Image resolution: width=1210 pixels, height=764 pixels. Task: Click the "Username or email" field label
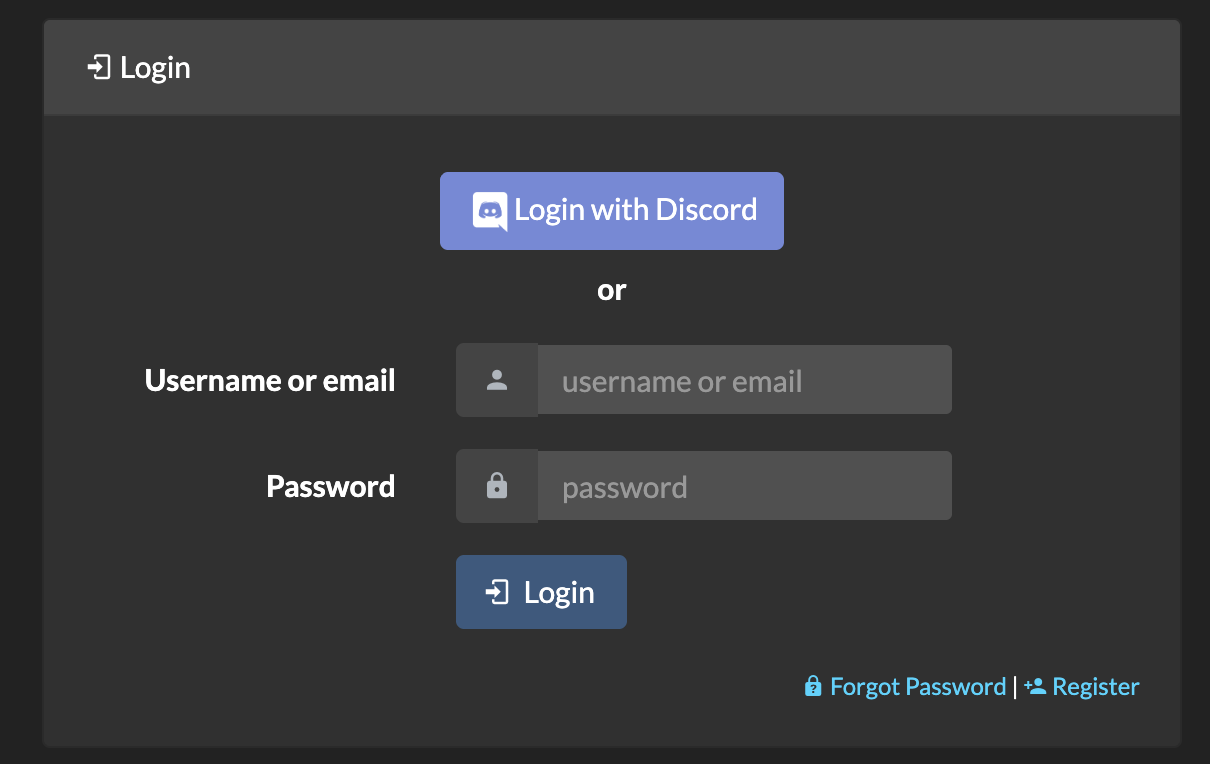coord(270,381)
